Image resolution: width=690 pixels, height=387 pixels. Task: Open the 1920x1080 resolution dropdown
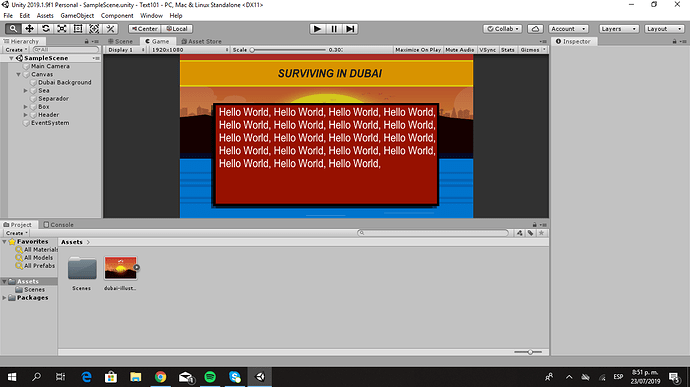(x=189, y=50)
